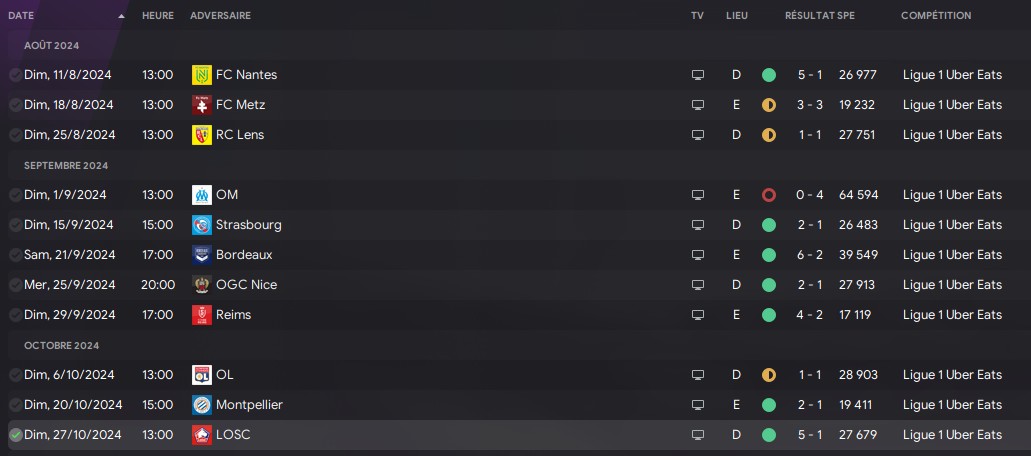Image resolution: width=1031 pixels, height=456 pixels.
Task: Click the LOSC club crest
Action: (202, 435)
